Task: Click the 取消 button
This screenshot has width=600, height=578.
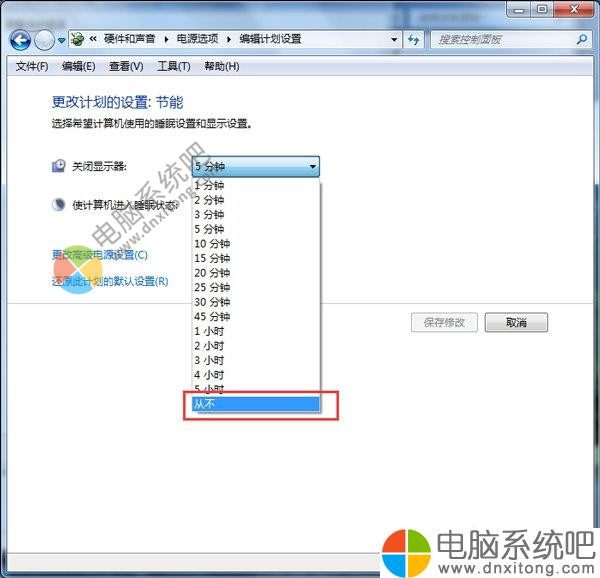Action: (516, 323)
